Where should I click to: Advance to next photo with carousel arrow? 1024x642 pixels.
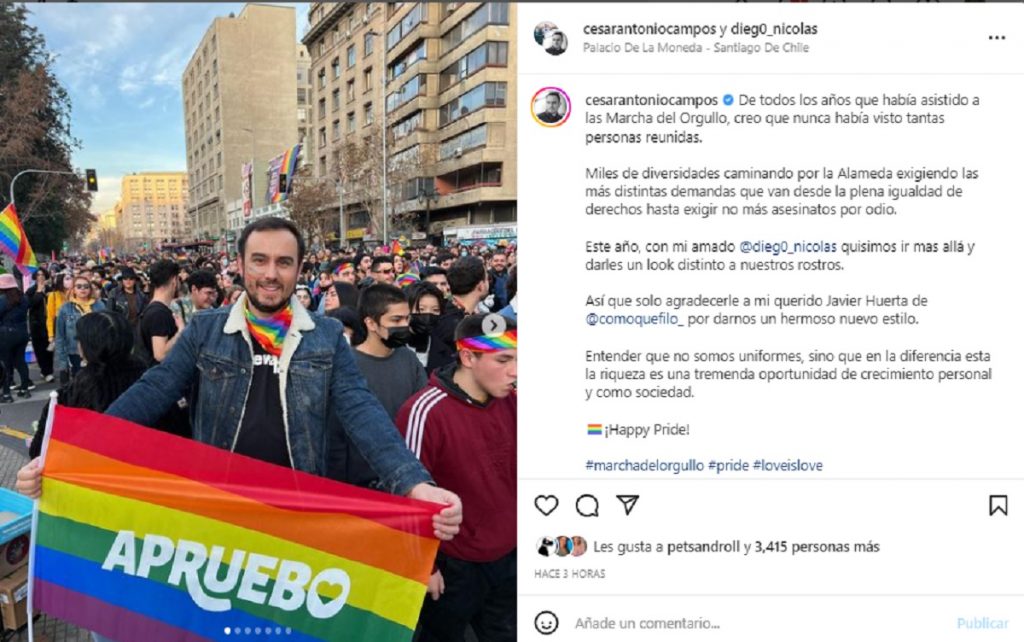coord(494,325)
